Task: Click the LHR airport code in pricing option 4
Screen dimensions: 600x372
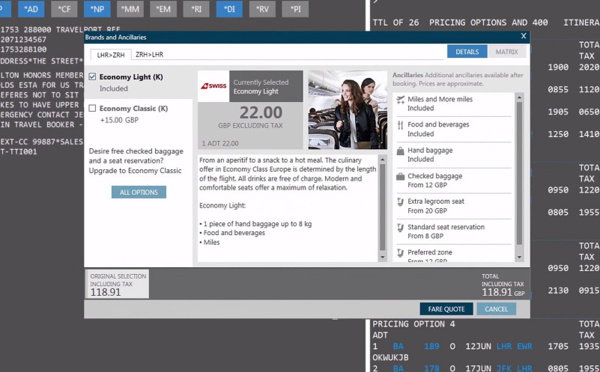Action: [504, 346]
